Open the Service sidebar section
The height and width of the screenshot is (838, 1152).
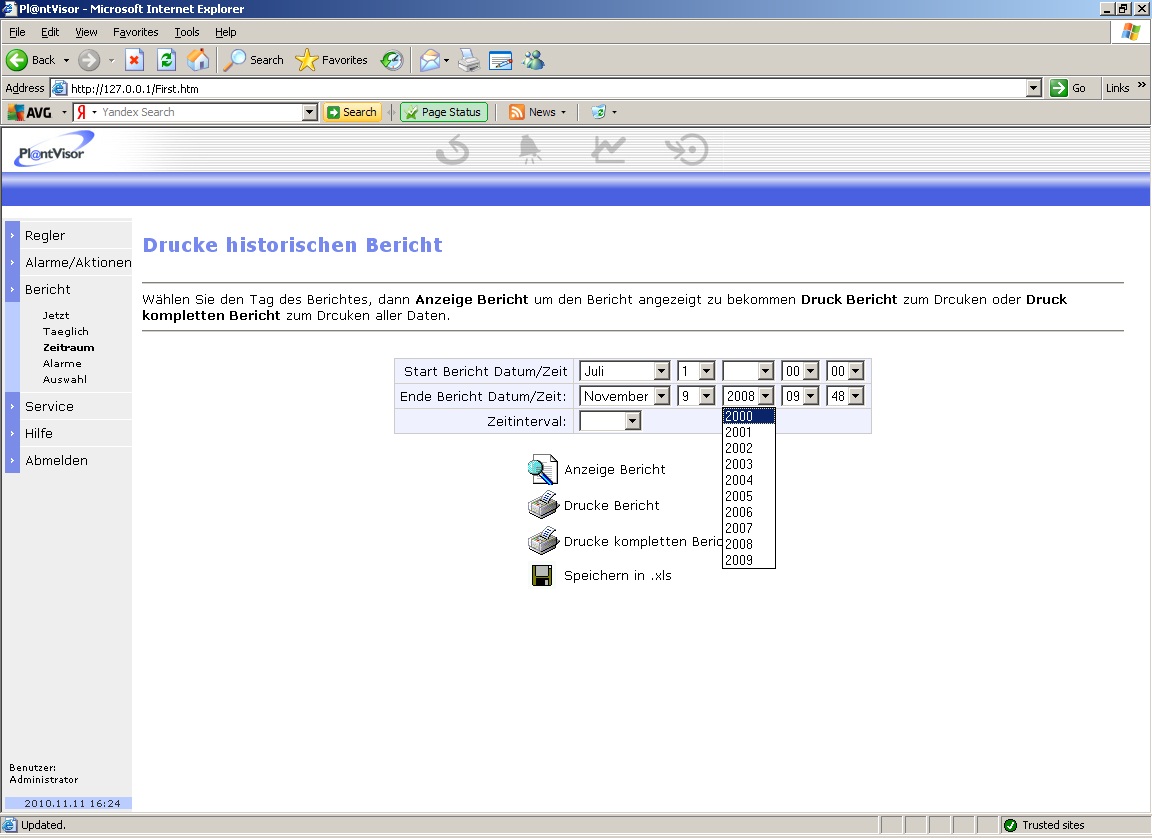(x=49, y=407)
